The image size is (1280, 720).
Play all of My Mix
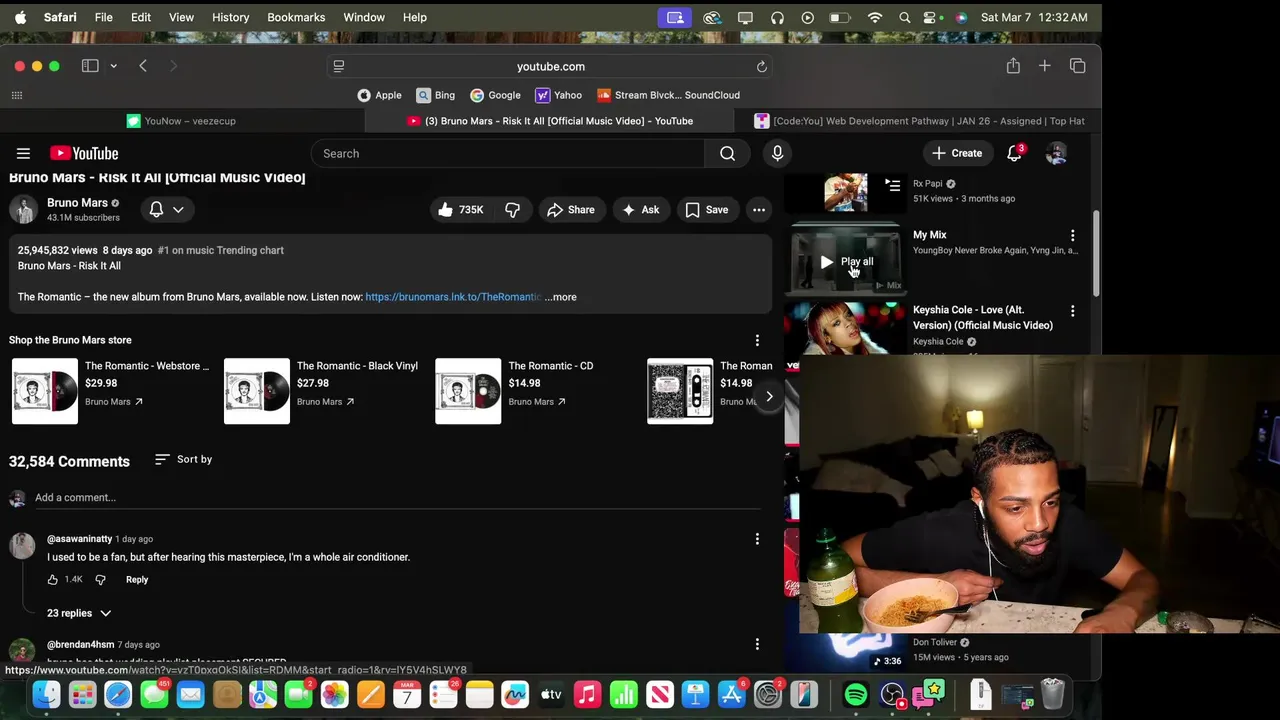coord(847,262)
